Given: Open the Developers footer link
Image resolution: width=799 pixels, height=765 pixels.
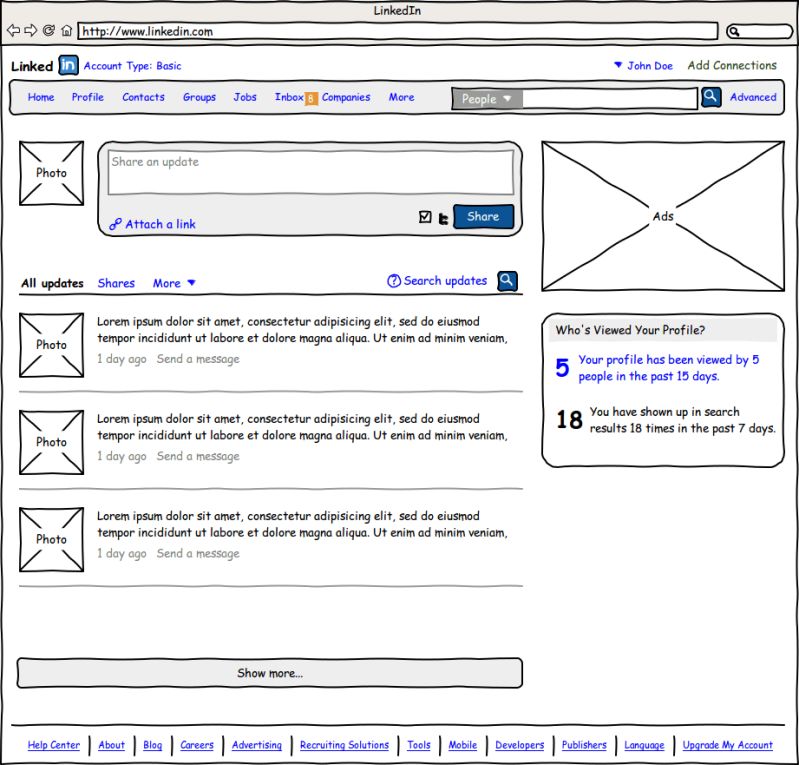Looking at the screenshot, I should coord(520,745).
